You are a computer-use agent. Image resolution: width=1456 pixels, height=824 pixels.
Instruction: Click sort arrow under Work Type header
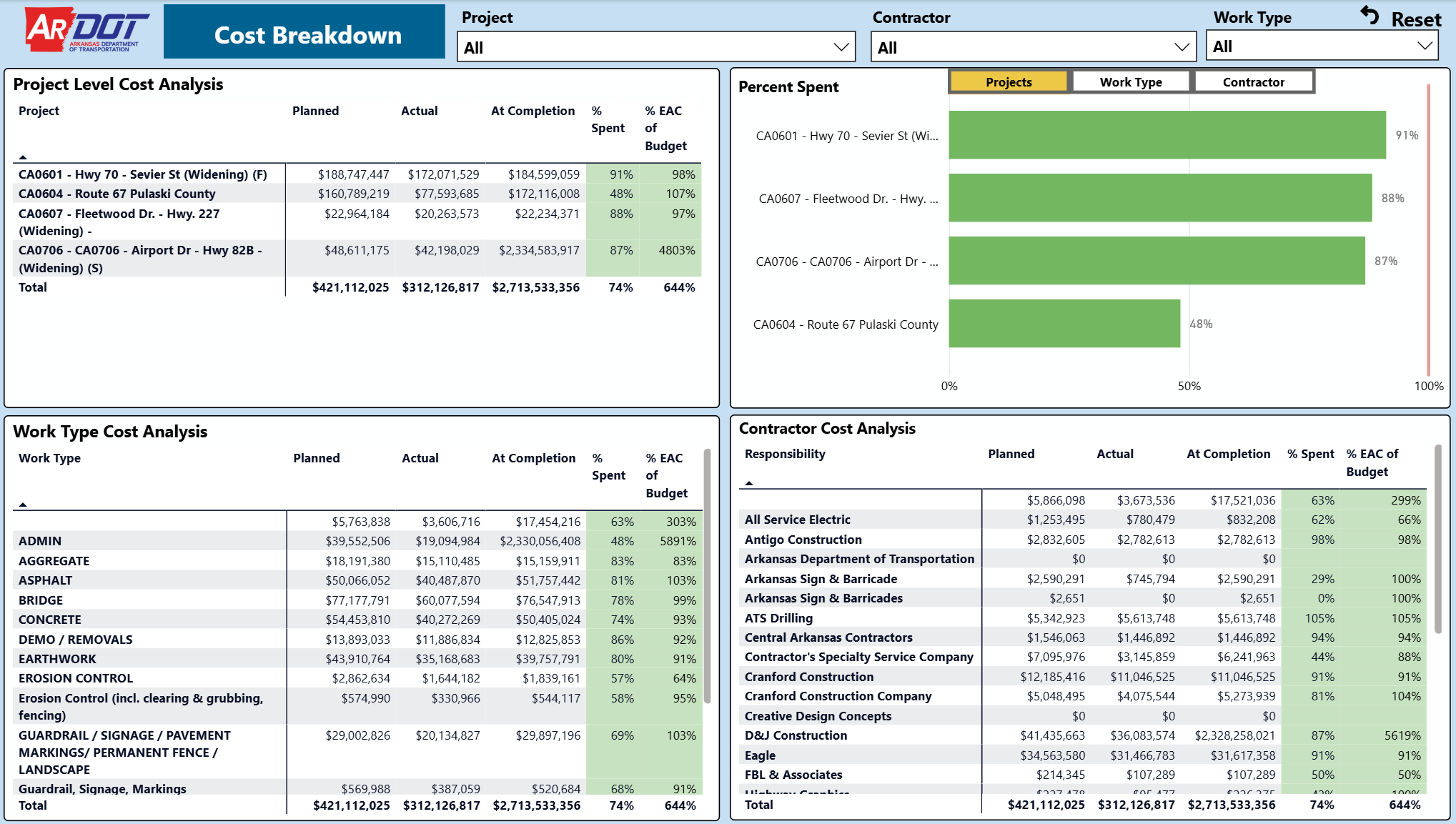point(23,505)
